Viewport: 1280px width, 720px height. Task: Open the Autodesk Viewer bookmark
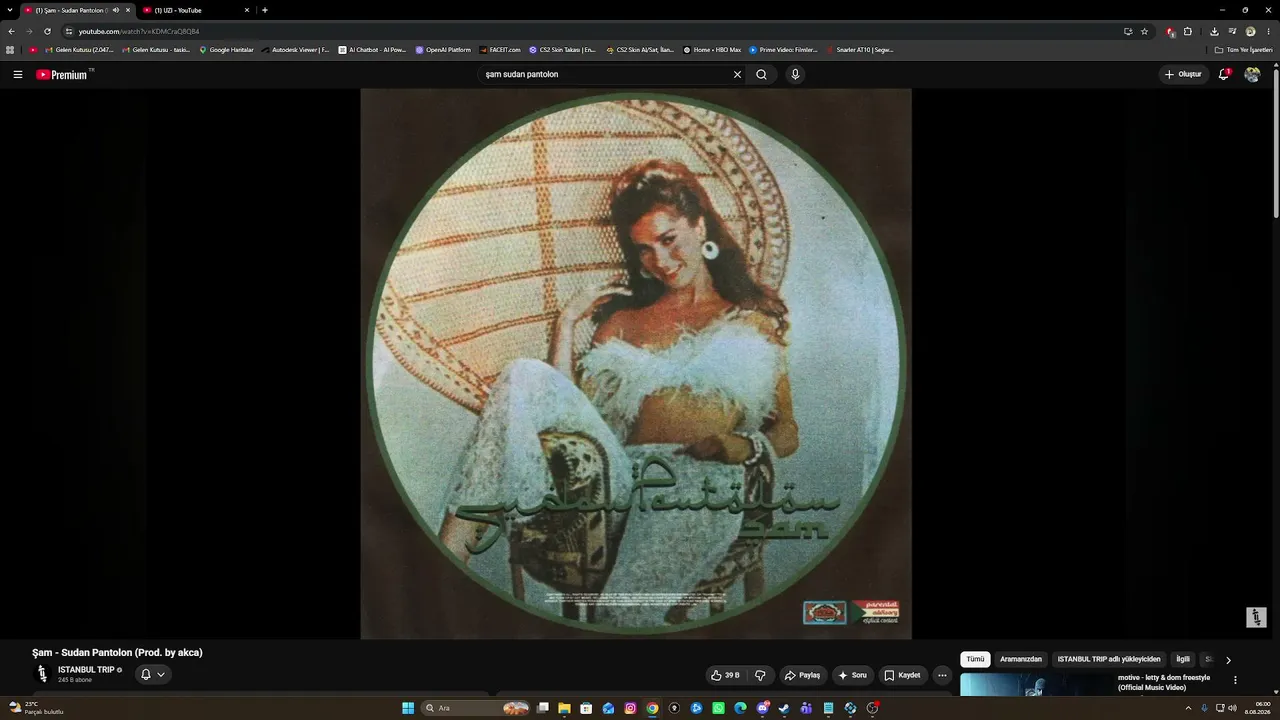(295, 49)
